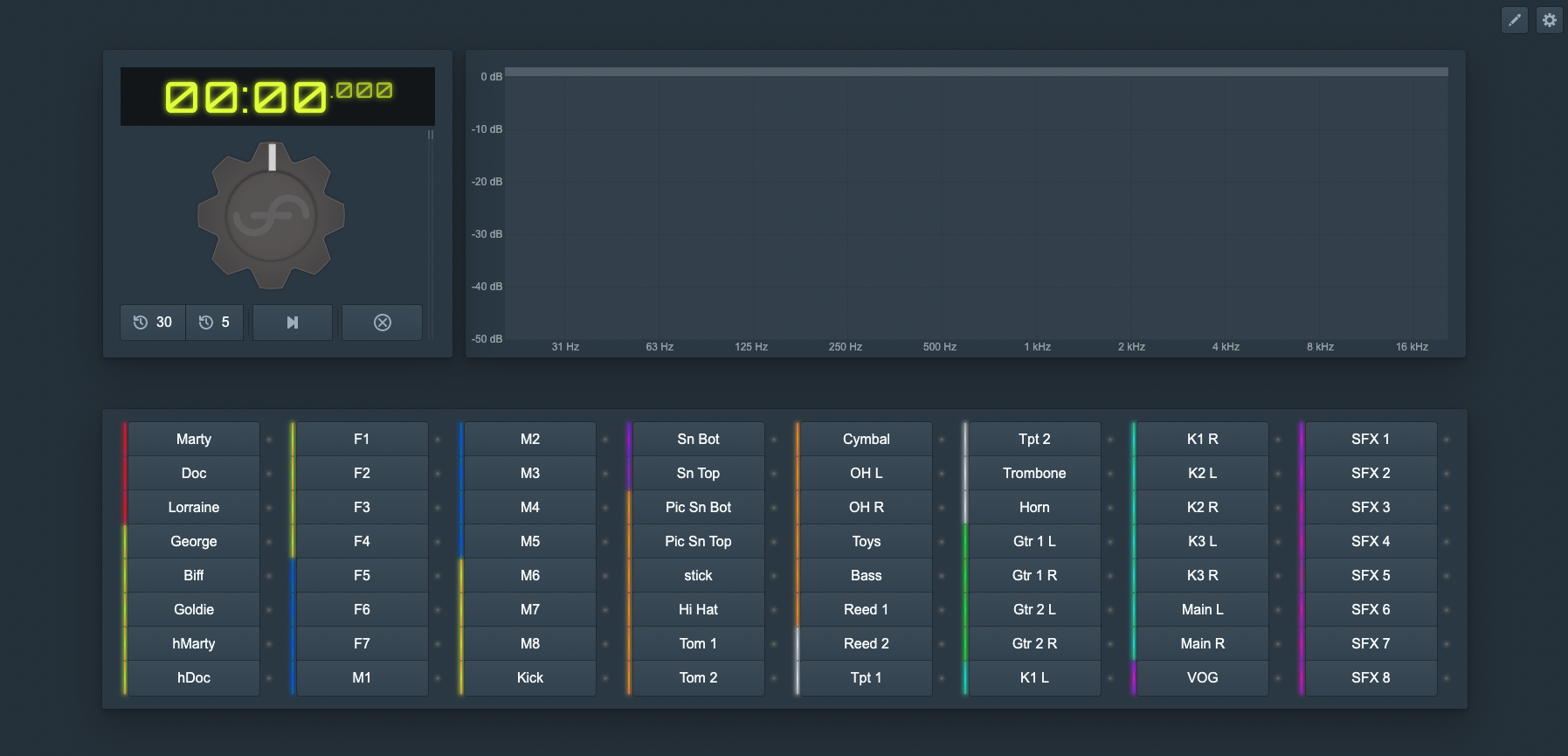
Task: Select the Reed 1 channel
Action: click(x=867, y=609)
